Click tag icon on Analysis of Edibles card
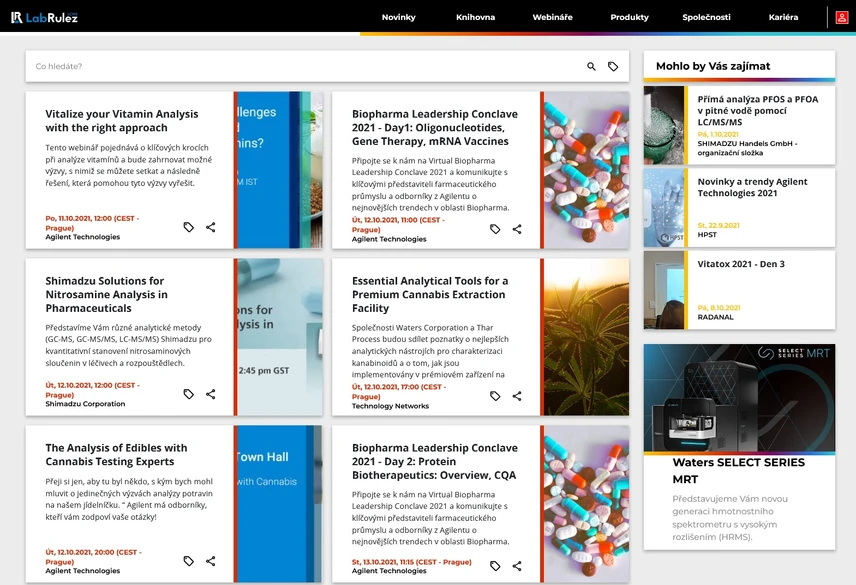The height and width of the screenshot is (585, 856). point(188,561)
